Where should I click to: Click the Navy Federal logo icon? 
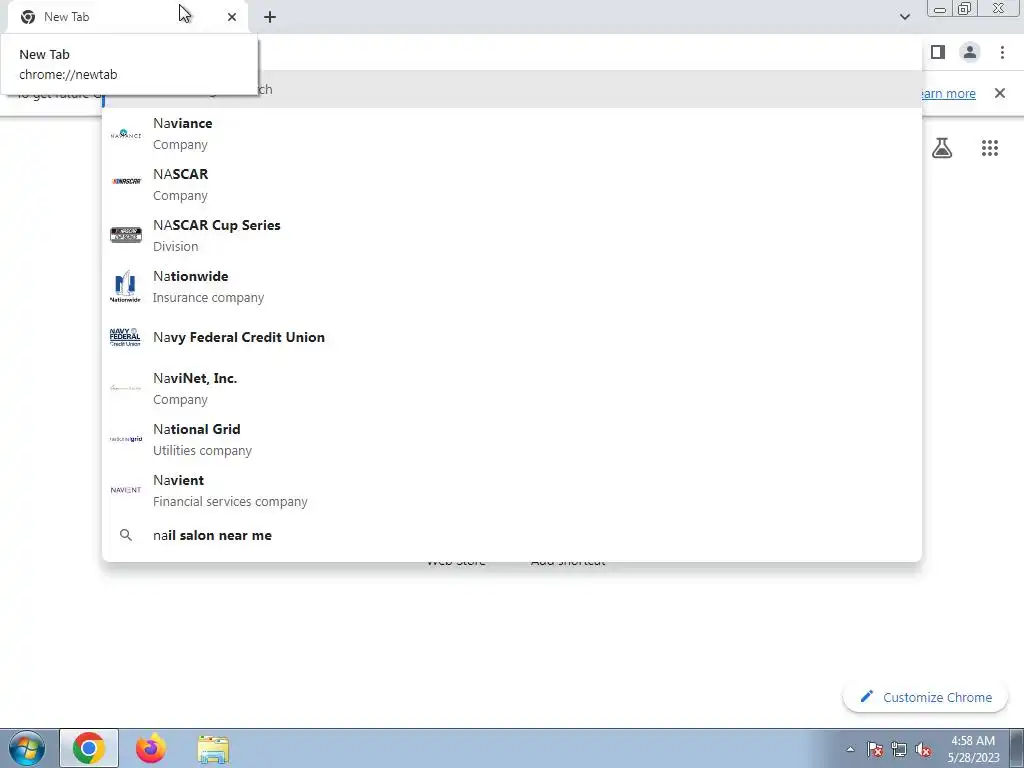tap(125, 337)
